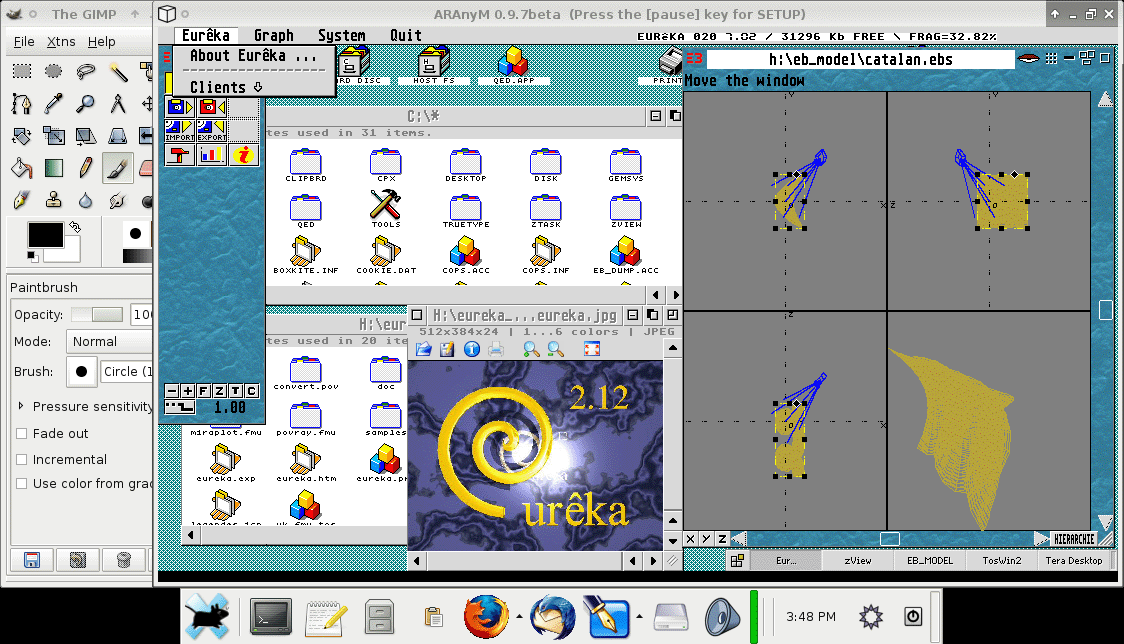Click zView's blue information icon

[472, 349]
